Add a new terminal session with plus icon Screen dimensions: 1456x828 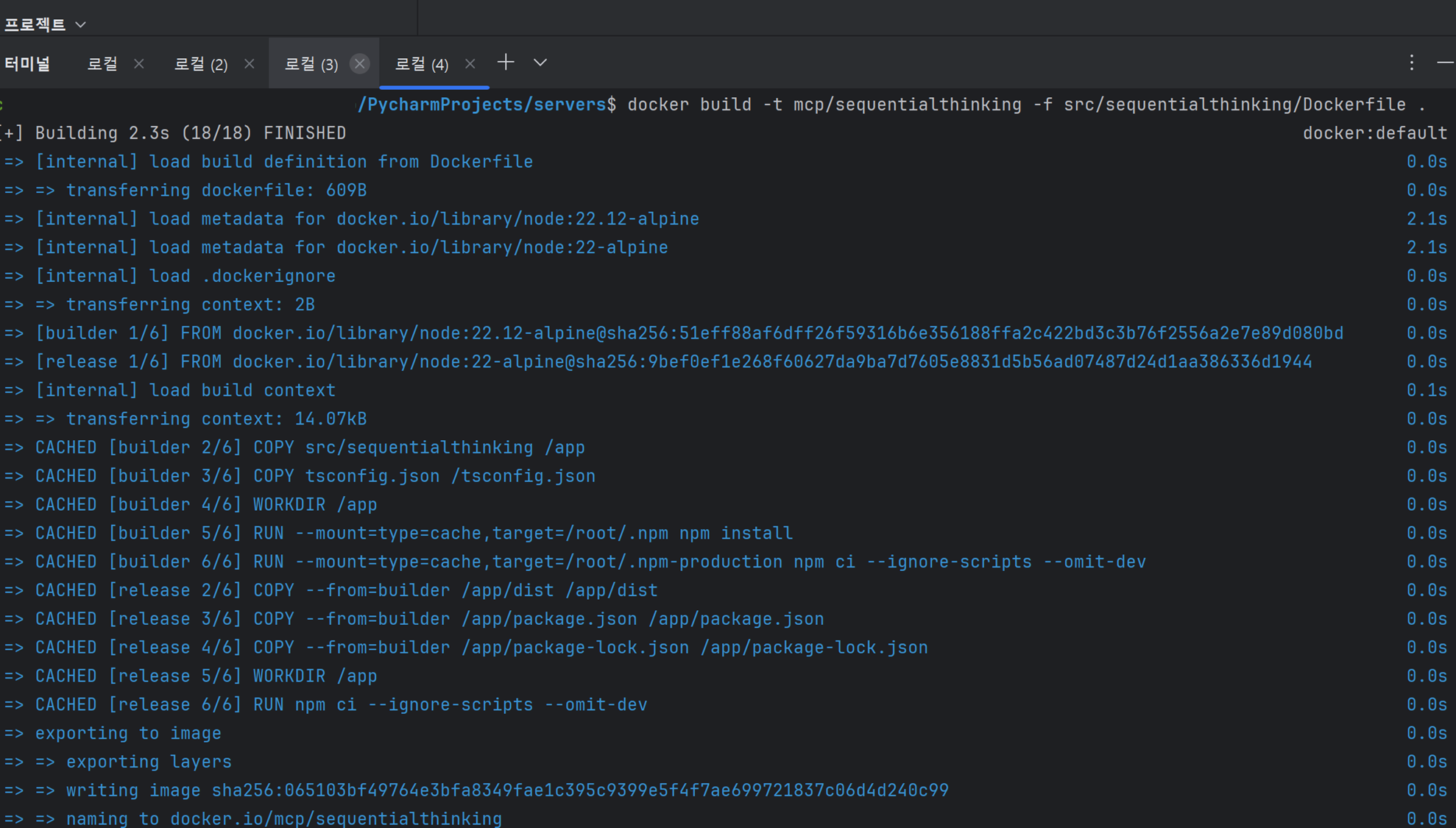click(x=506, y=63)
